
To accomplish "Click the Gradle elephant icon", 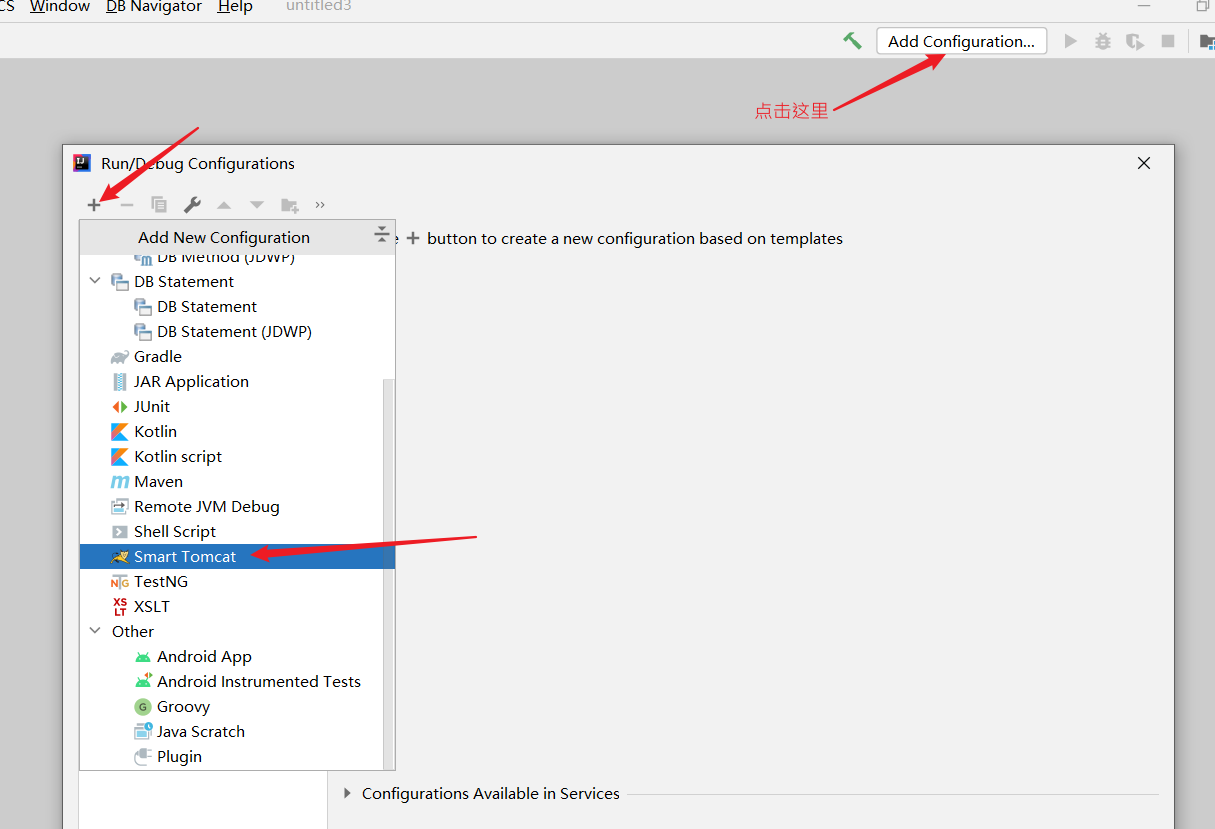I will pos(119,357).
